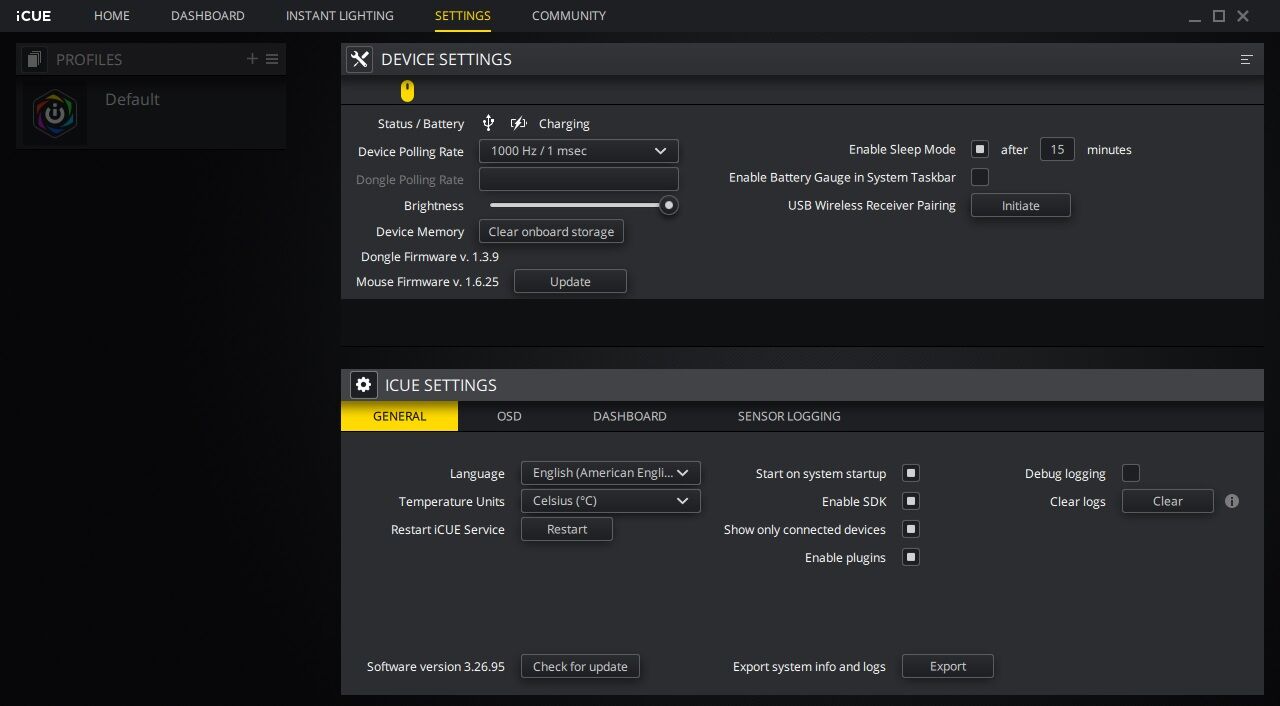Viewport: 1280px width, 706px height.
Task: Add a new profile with plus icon
Action: (252, 59)
